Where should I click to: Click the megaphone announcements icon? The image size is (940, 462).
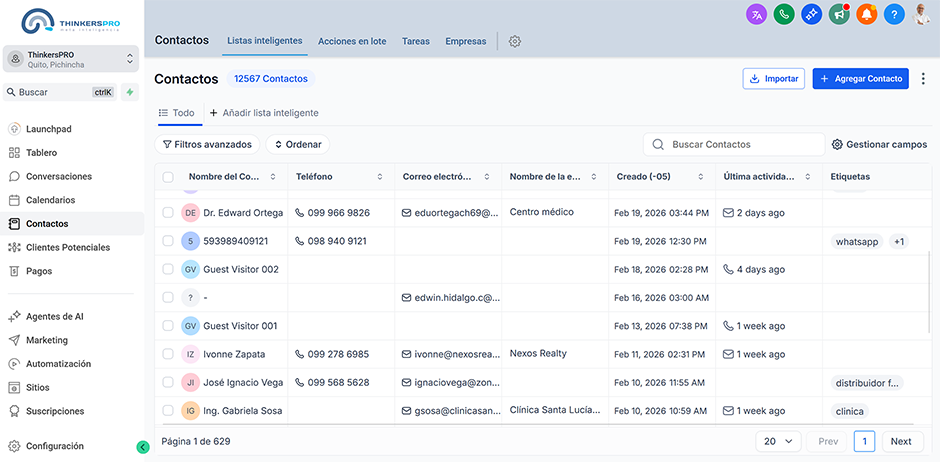click(839, 14)
